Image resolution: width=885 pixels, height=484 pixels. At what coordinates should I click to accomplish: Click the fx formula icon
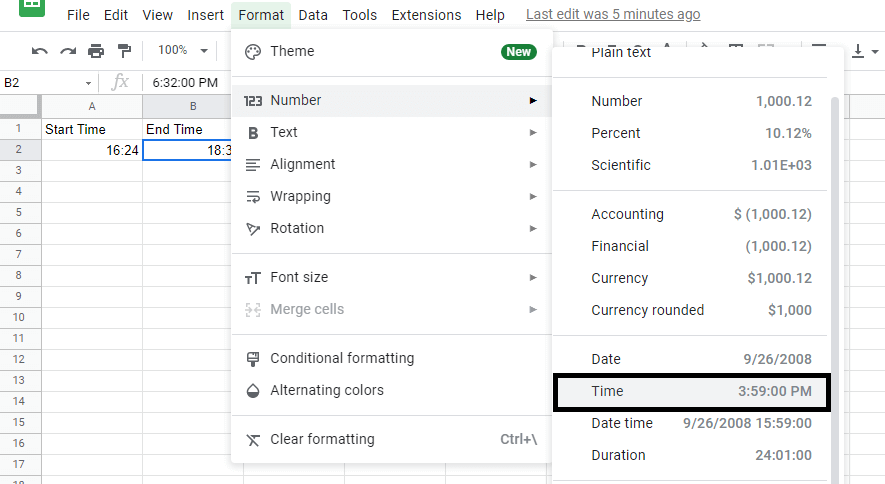click(x=120, y=82)
